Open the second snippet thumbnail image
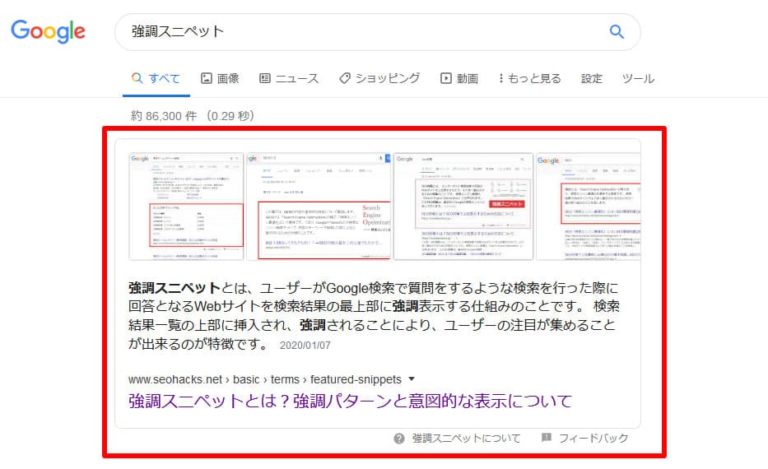 click(318, 206)
